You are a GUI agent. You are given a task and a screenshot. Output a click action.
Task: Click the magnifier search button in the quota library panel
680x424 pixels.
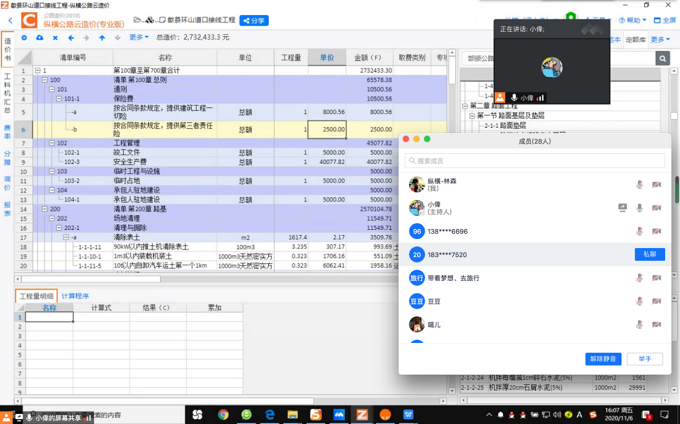pyautogui.click(x=662, y=58)
